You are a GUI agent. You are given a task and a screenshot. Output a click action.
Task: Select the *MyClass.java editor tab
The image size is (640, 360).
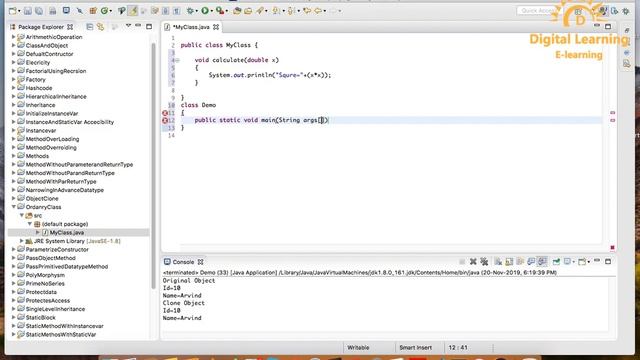(x=191, y=27)
